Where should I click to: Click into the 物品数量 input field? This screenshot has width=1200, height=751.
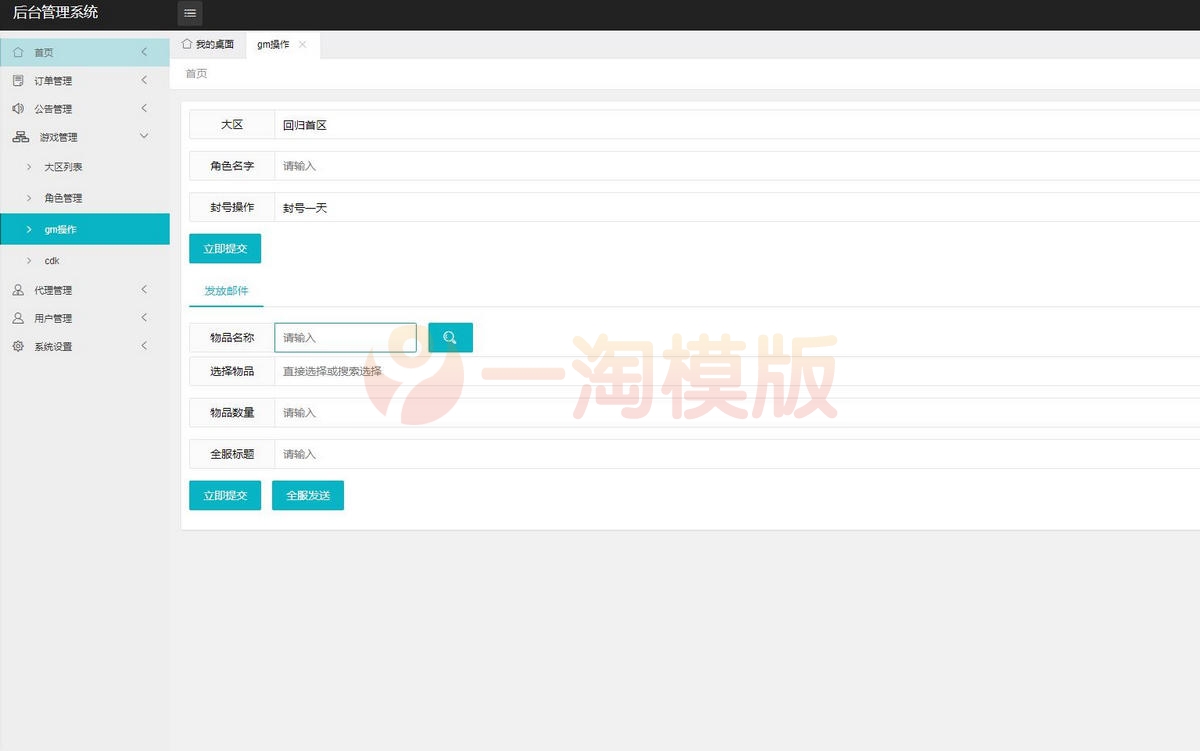tap(737, 413)
